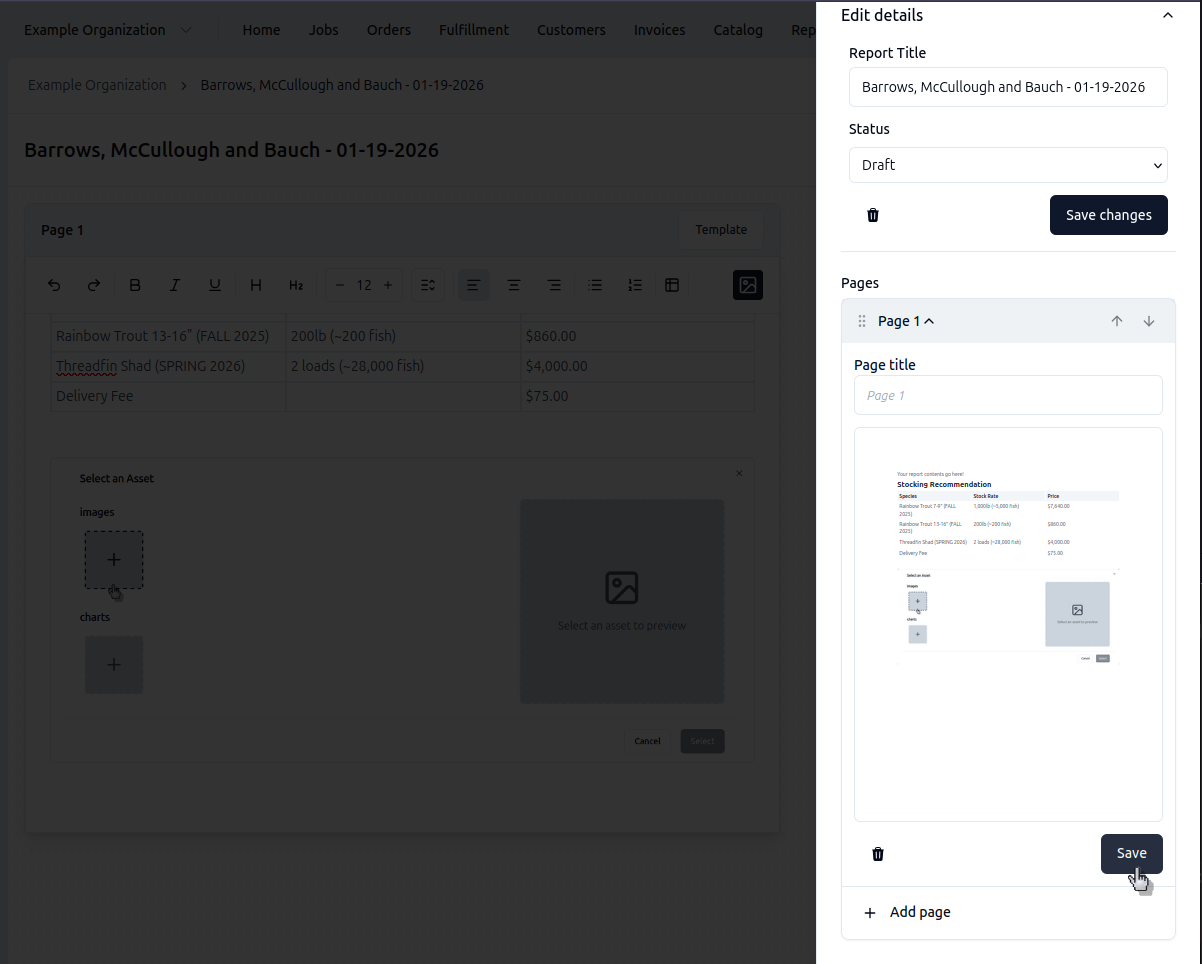Click the Save changes button
This screenshot has height=964, width=1202.
1108,215
